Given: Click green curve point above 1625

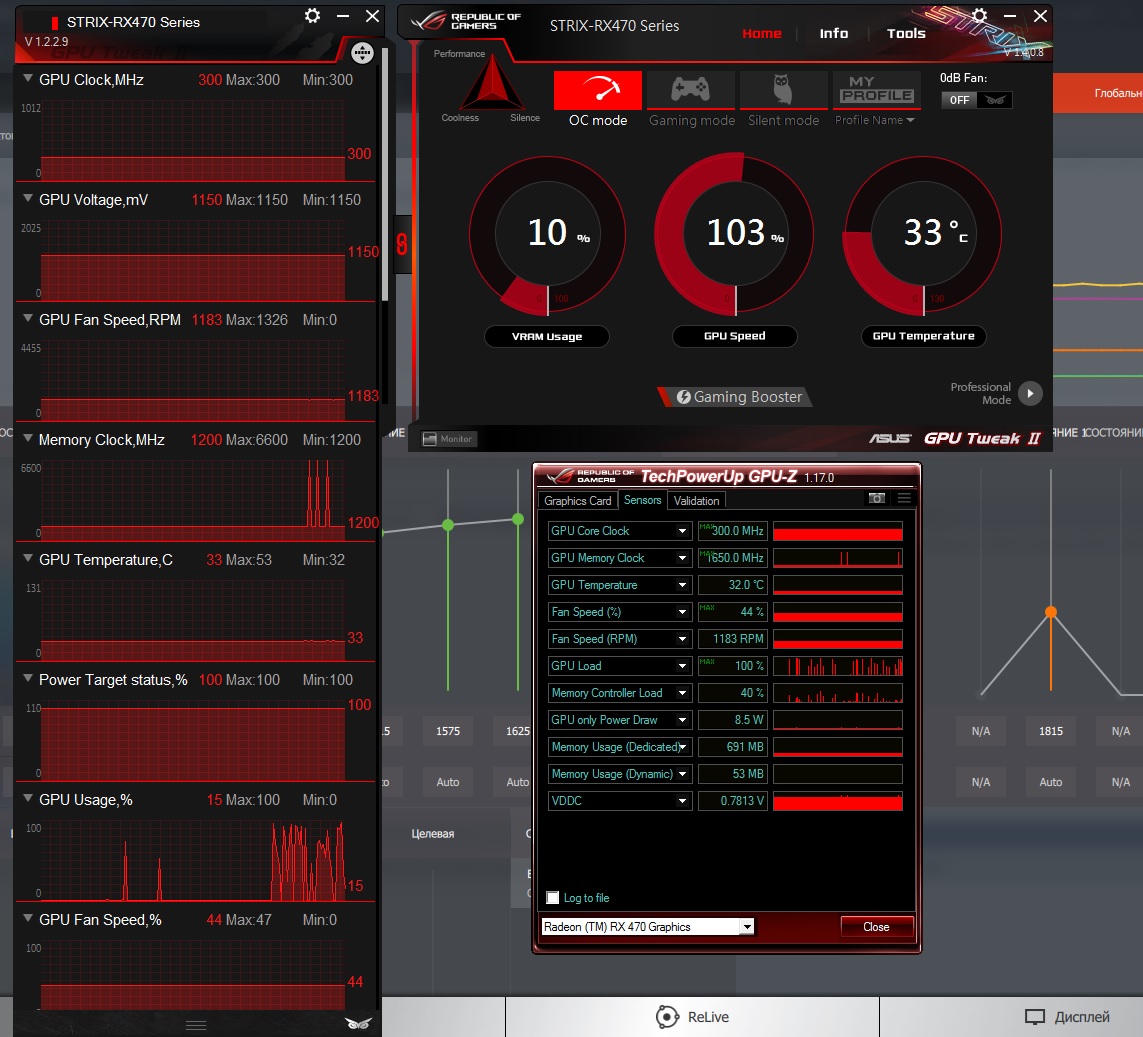Looking at the screenshot, I should click(x=518, y=519).
